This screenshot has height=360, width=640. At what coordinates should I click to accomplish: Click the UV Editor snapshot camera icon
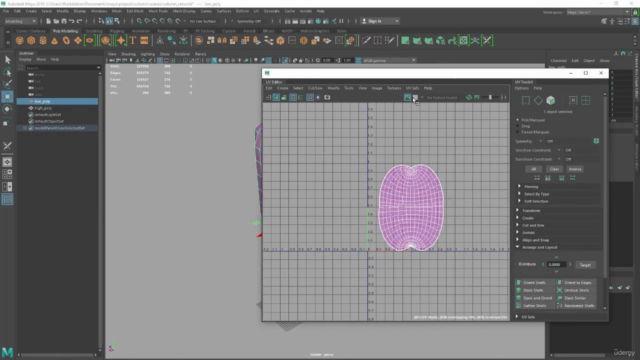[x=327, y=98]
